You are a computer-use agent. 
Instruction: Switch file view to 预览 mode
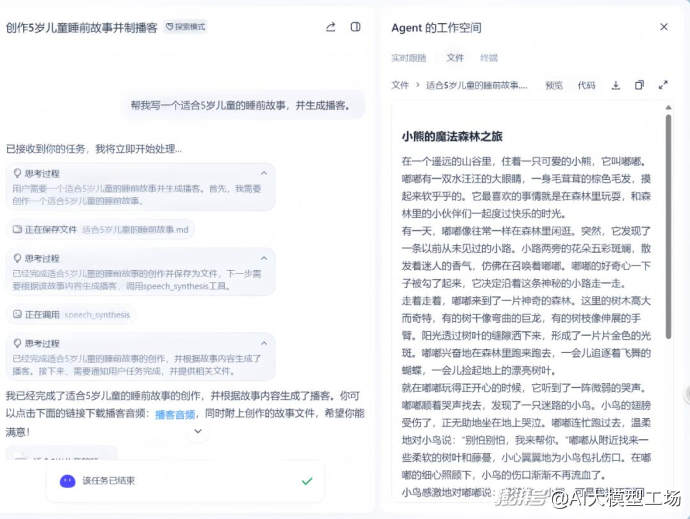[x=554, y=86]
